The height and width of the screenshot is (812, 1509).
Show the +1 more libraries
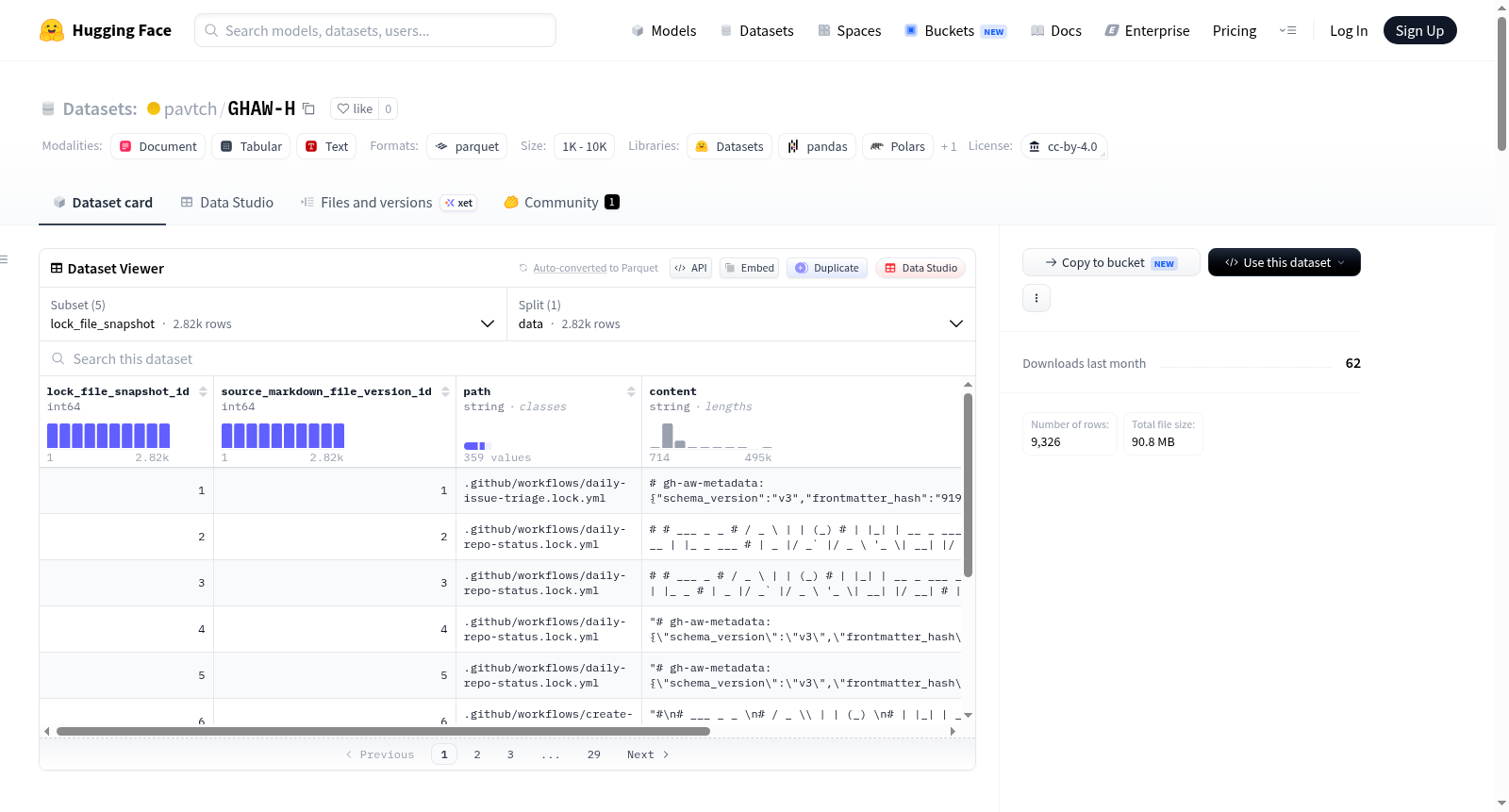pos(949,146)
